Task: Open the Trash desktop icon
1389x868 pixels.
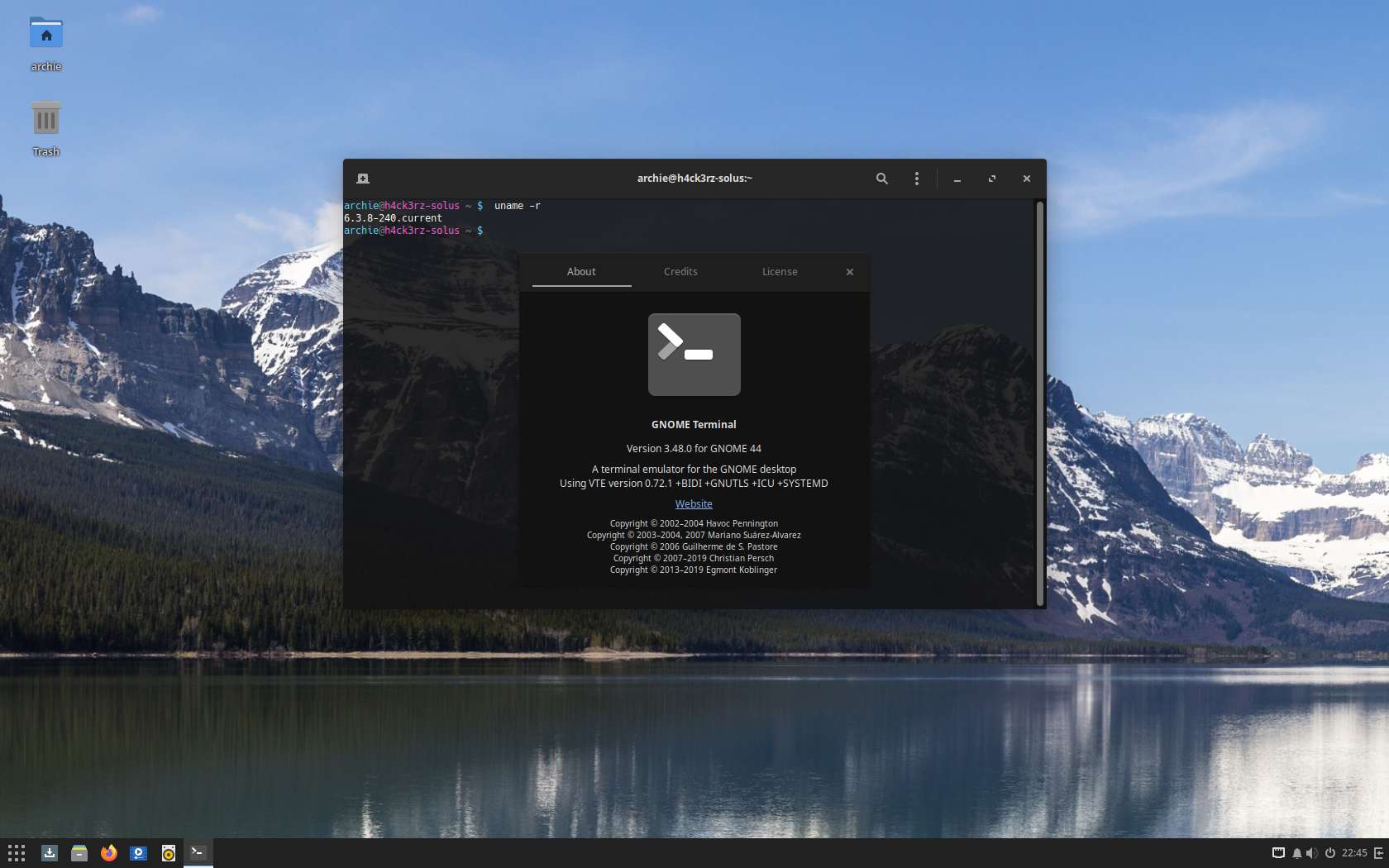Action: pos(46,129)
